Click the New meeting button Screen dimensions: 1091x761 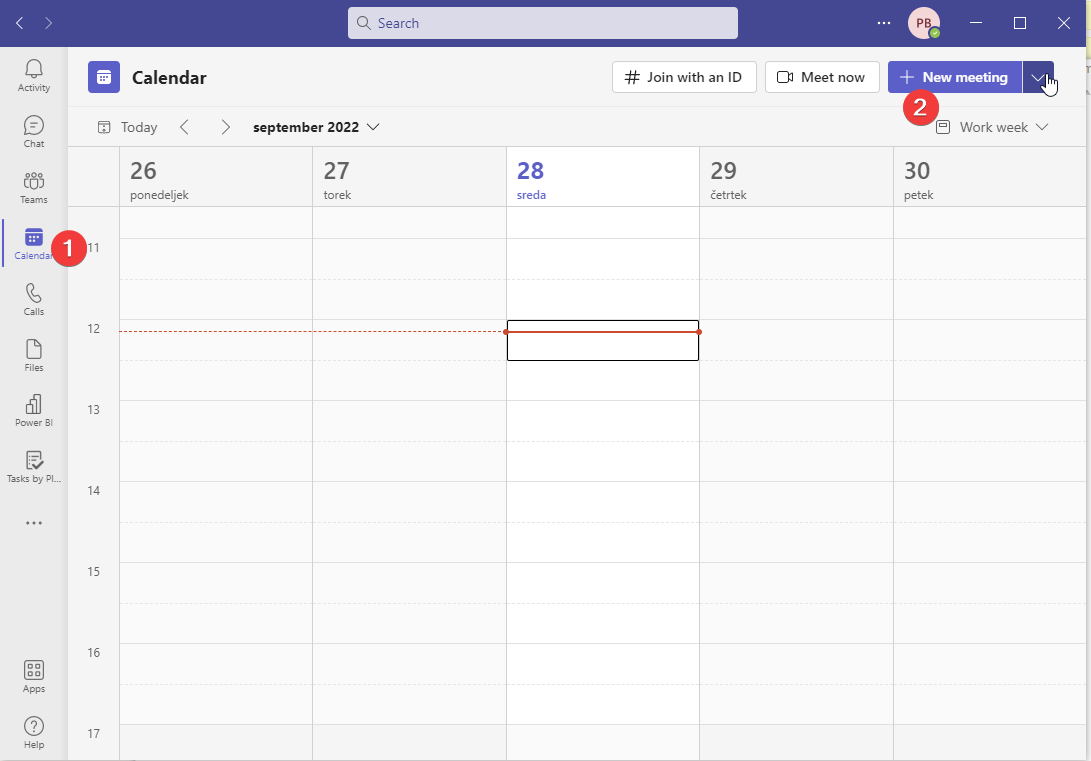click(x=954, y=78)
